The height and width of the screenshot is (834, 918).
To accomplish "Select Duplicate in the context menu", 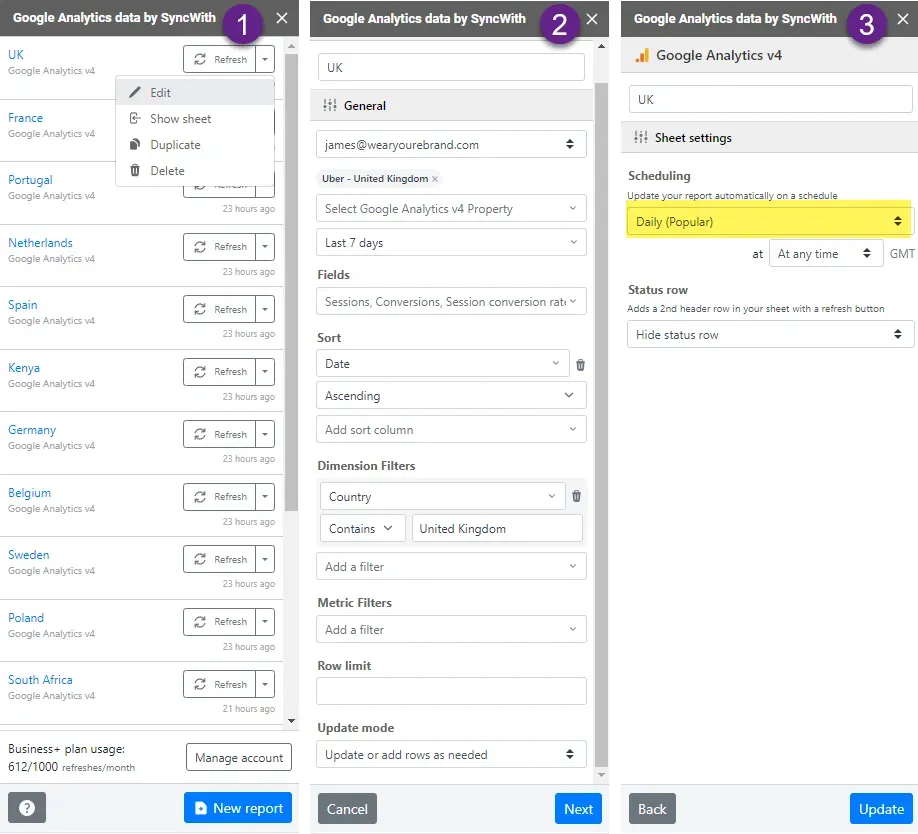I will (x=195, y=145).
